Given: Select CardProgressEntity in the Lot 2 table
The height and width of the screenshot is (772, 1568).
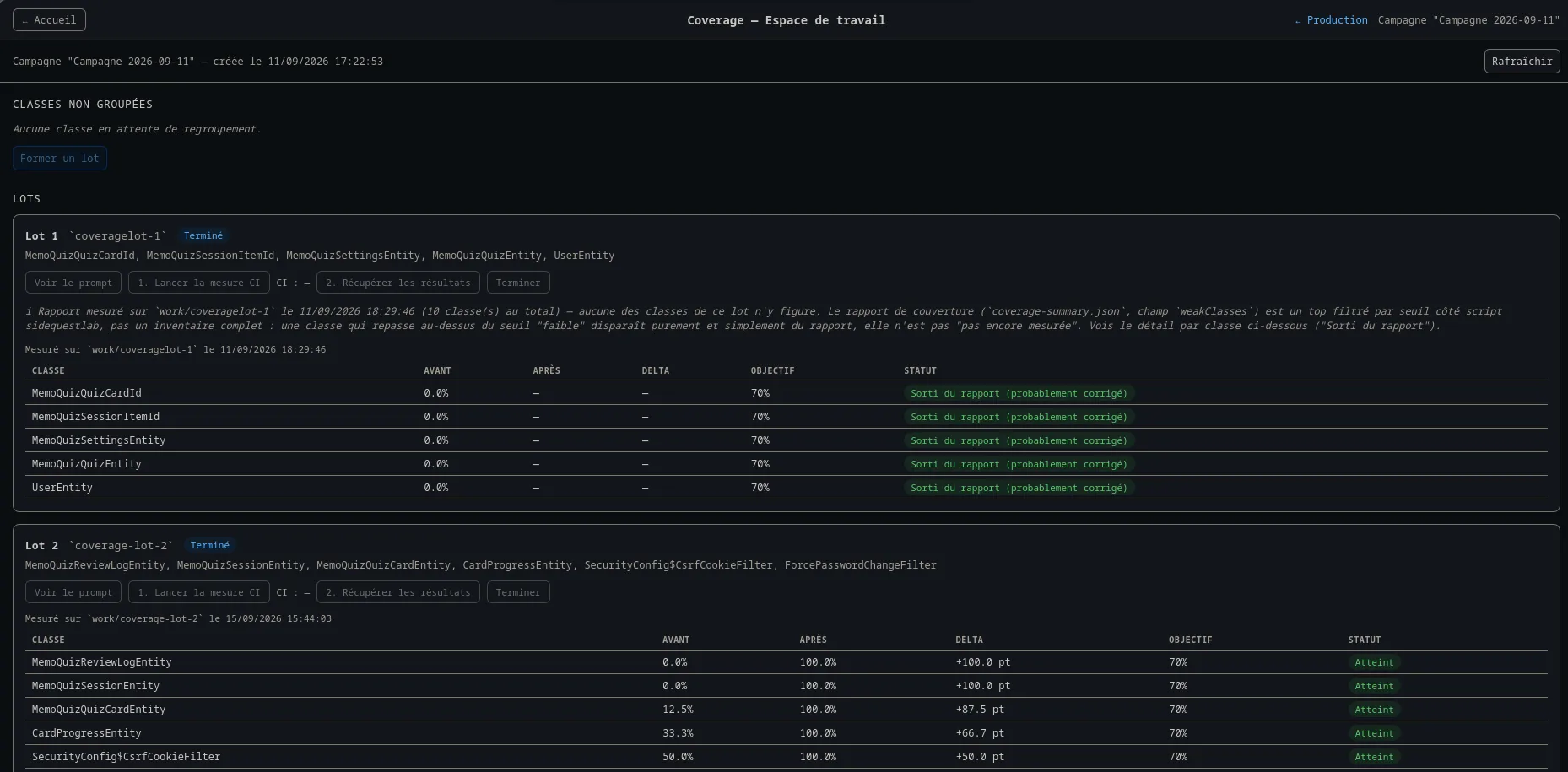Looking at the screenshot, I should [87, 733].
